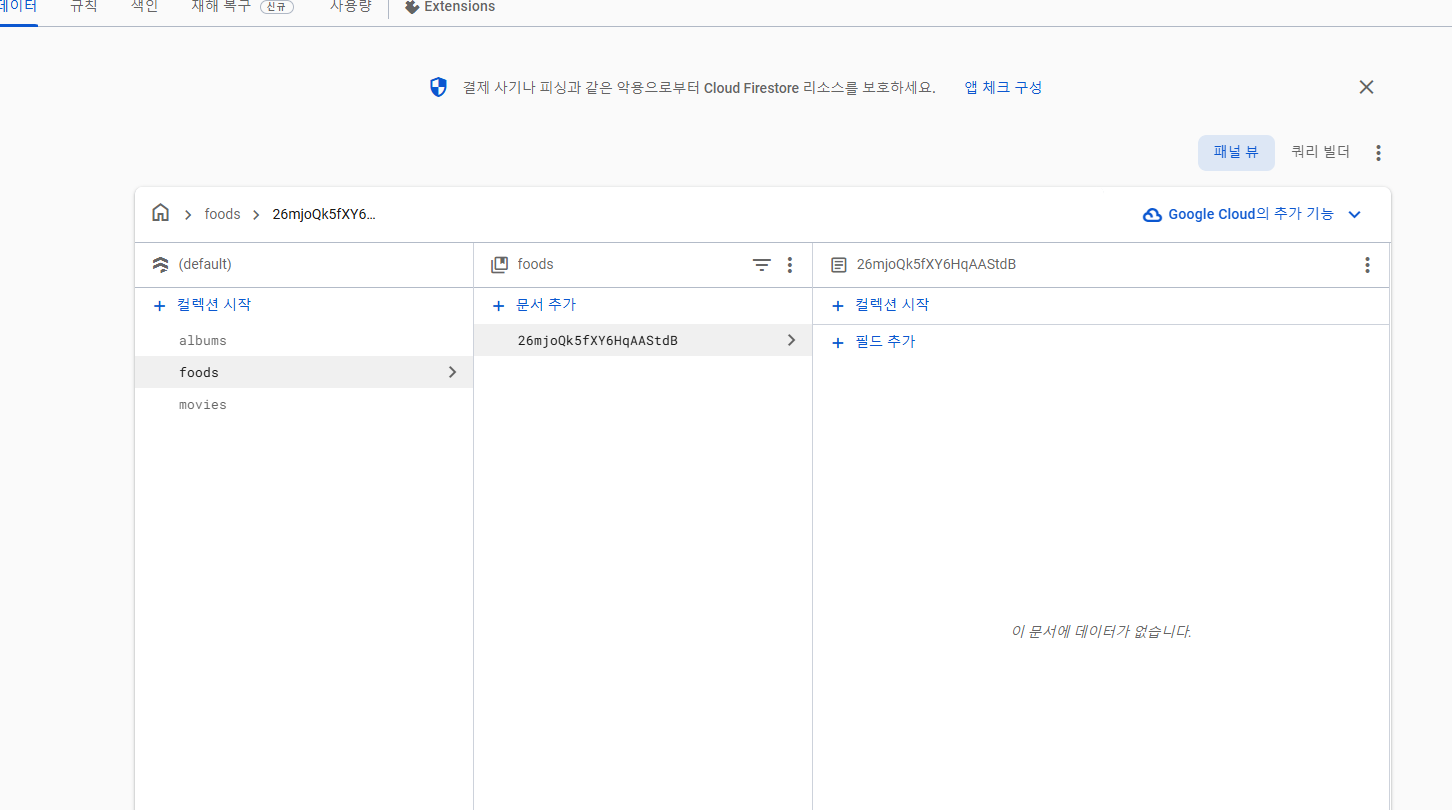Select the foods collection row
The image size is (1452, 810).
pyautogui.click(x=304, y=372)
